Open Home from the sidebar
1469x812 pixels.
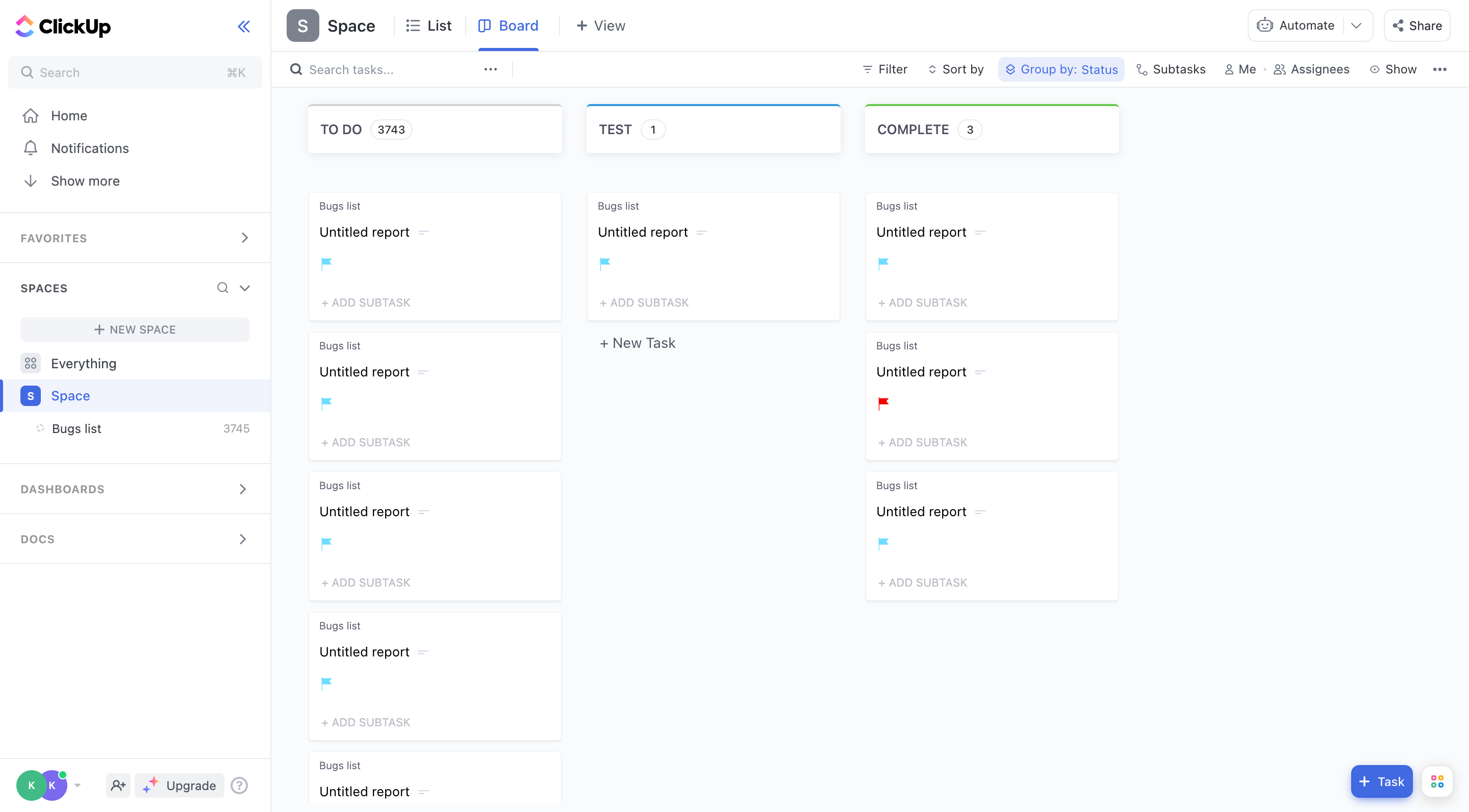point(68,116)
